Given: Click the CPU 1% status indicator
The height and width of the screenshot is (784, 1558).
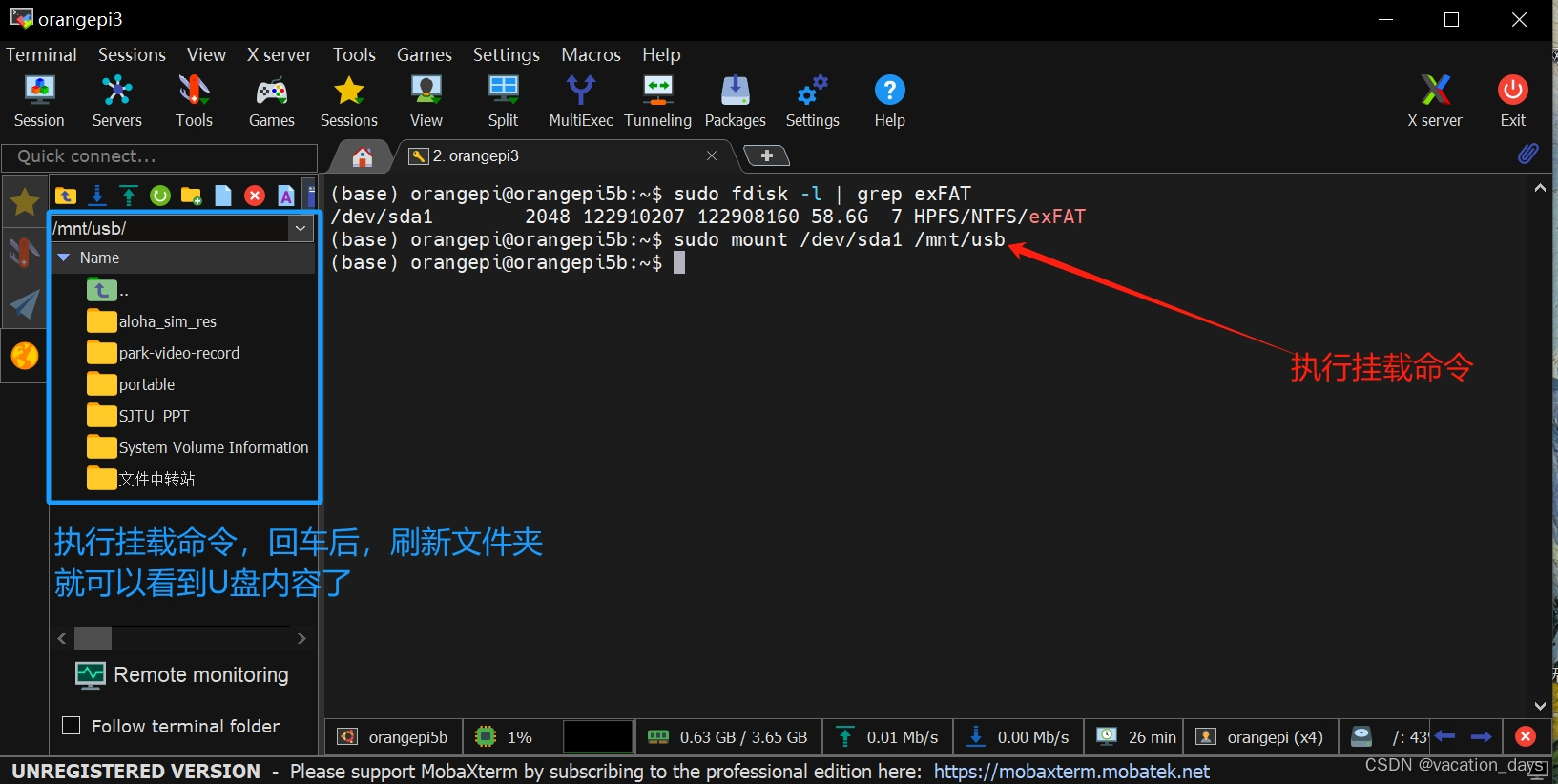Looking at the screenshot, I should (503, 737).
